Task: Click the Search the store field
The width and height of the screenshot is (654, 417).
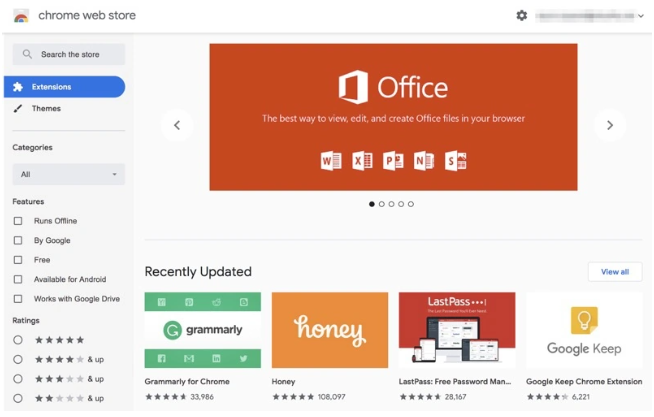Action: [68, 54]
